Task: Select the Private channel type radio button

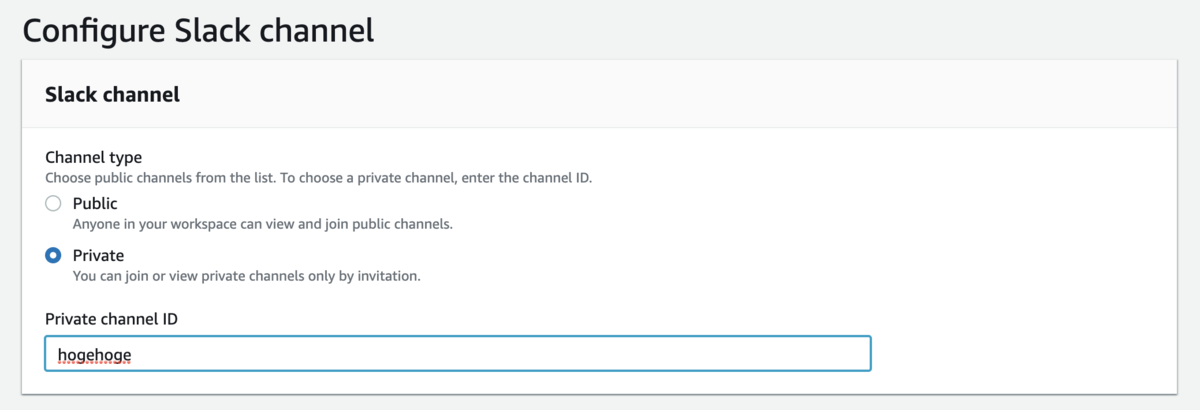Action: click(x=54, y=256)
